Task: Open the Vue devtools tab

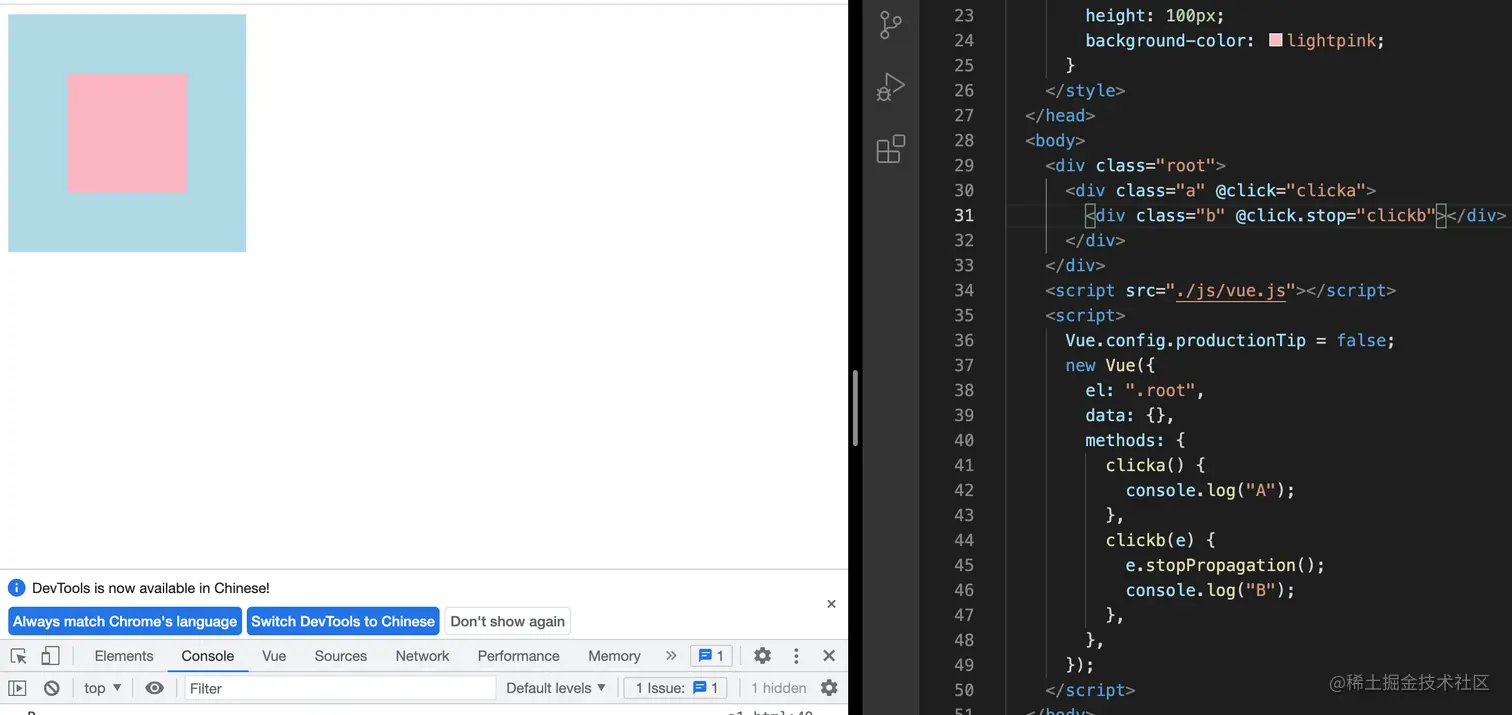Action: (274, 656)
